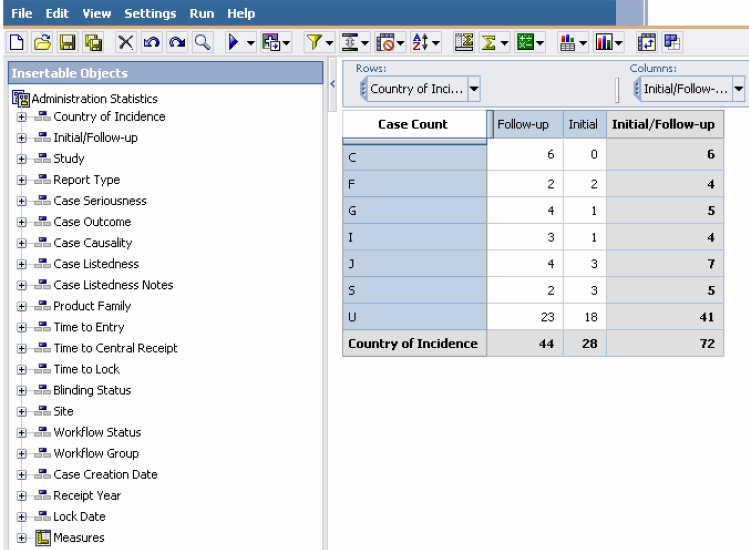749x550 pixels.
Task: Select row header J in crosstab
Action: [x=414, y=264]
